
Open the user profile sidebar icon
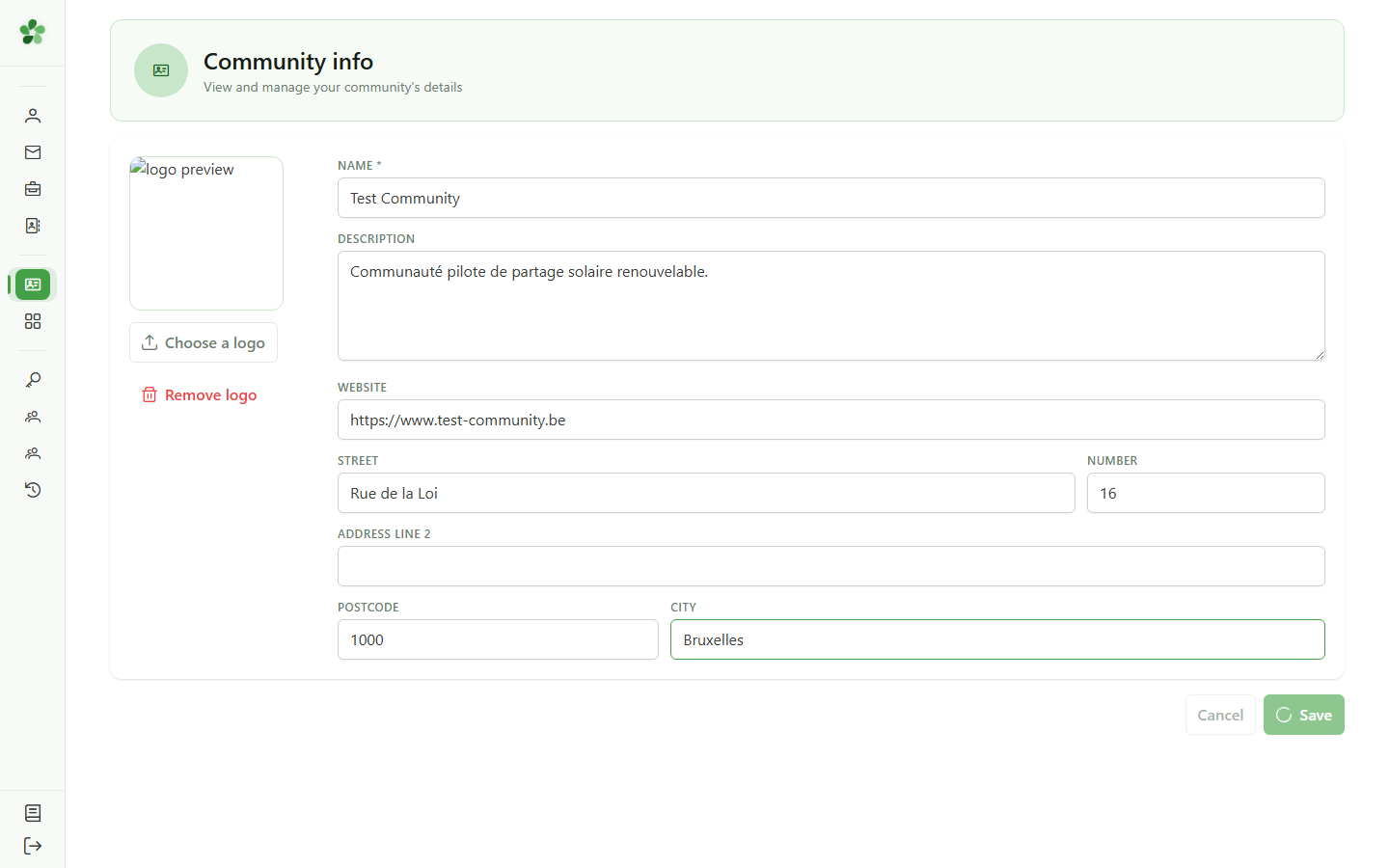(x=33, y=116)
